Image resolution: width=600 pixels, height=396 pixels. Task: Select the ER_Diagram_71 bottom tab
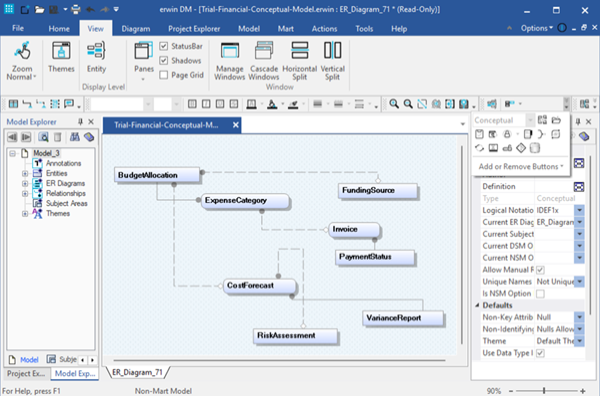(x=137, y=372)
